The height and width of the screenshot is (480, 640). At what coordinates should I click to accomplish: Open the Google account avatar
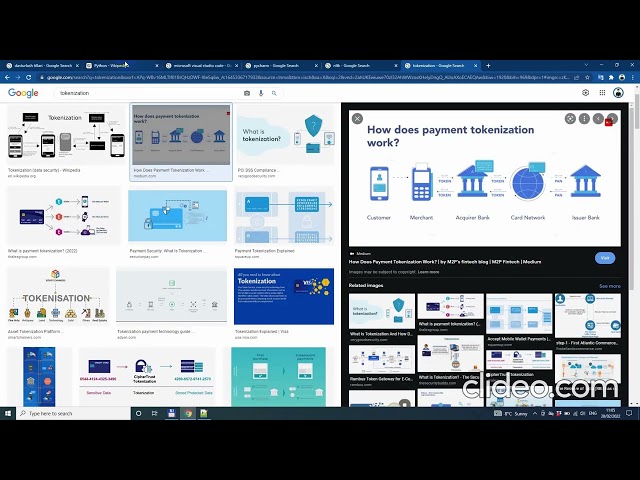(x=618, y=93)
